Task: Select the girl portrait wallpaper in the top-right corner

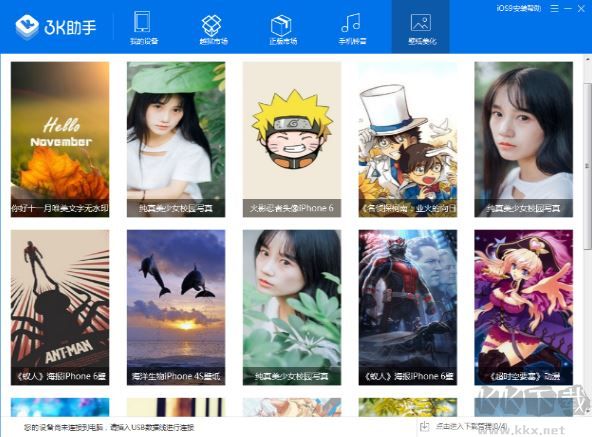Action: click(524, 139)
